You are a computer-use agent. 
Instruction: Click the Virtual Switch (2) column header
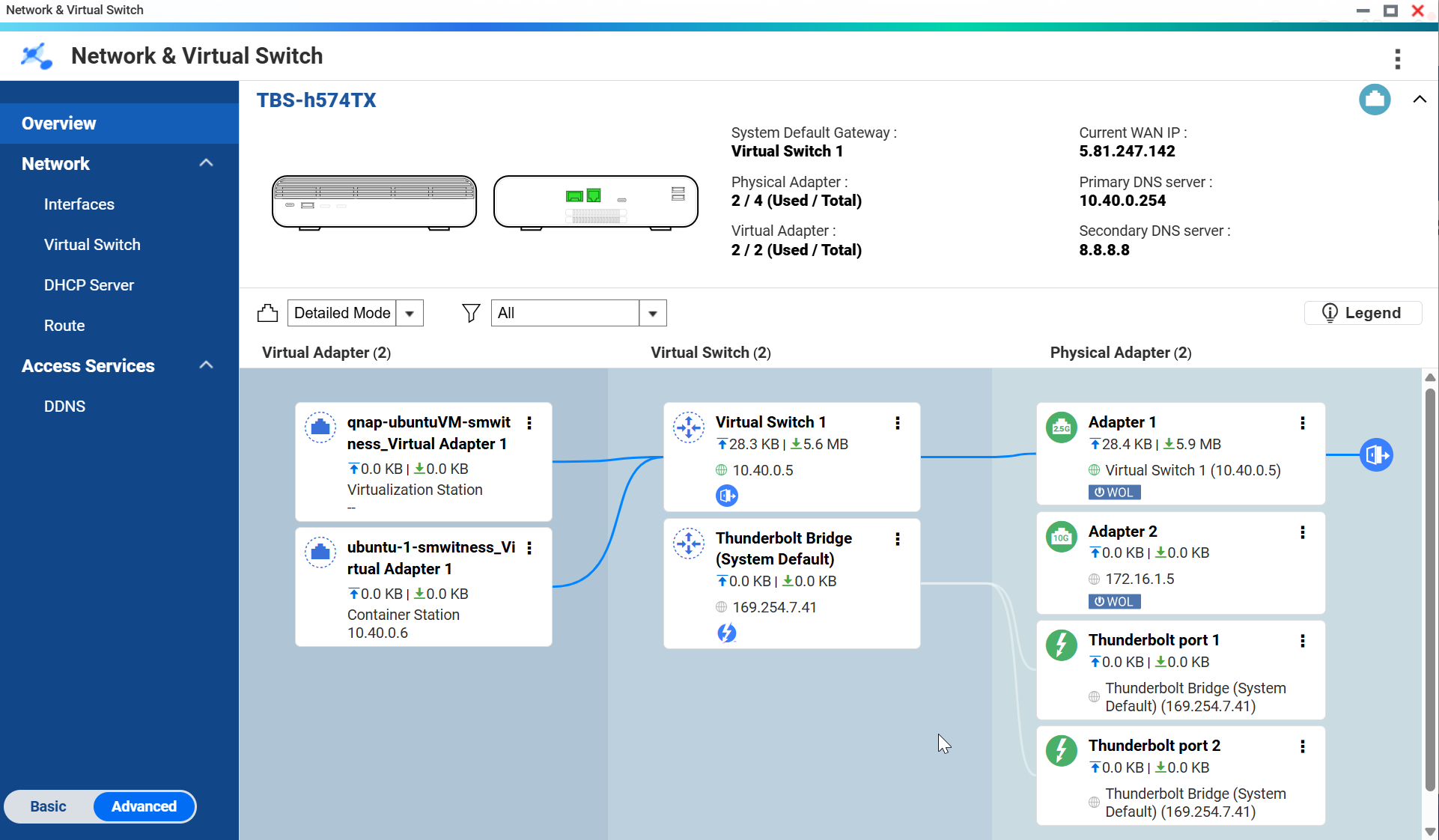711,353
